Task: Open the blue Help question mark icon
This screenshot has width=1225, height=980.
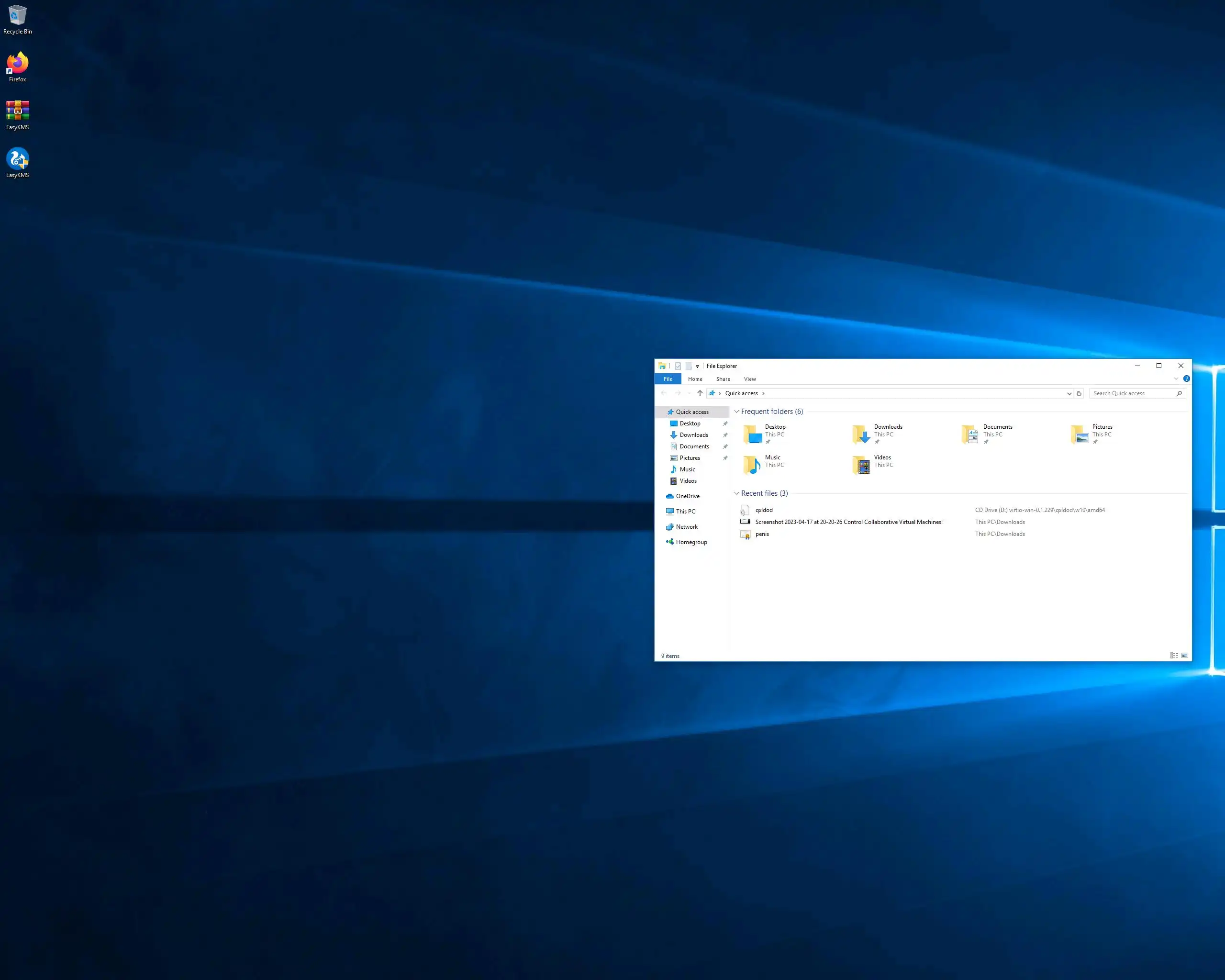Action: click(x=1186, y=379)
